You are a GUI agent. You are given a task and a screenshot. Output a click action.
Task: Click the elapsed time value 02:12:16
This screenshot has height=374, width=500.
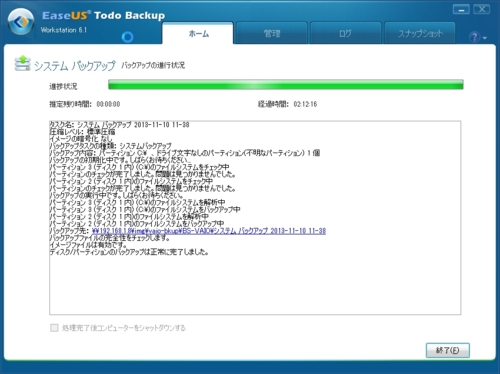[x=305, y=104]
